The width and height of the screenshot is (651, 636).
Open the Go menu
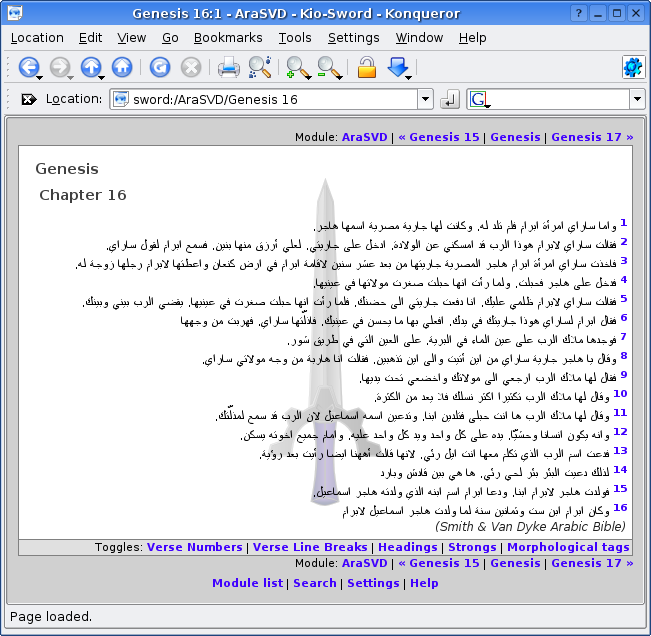170,38
